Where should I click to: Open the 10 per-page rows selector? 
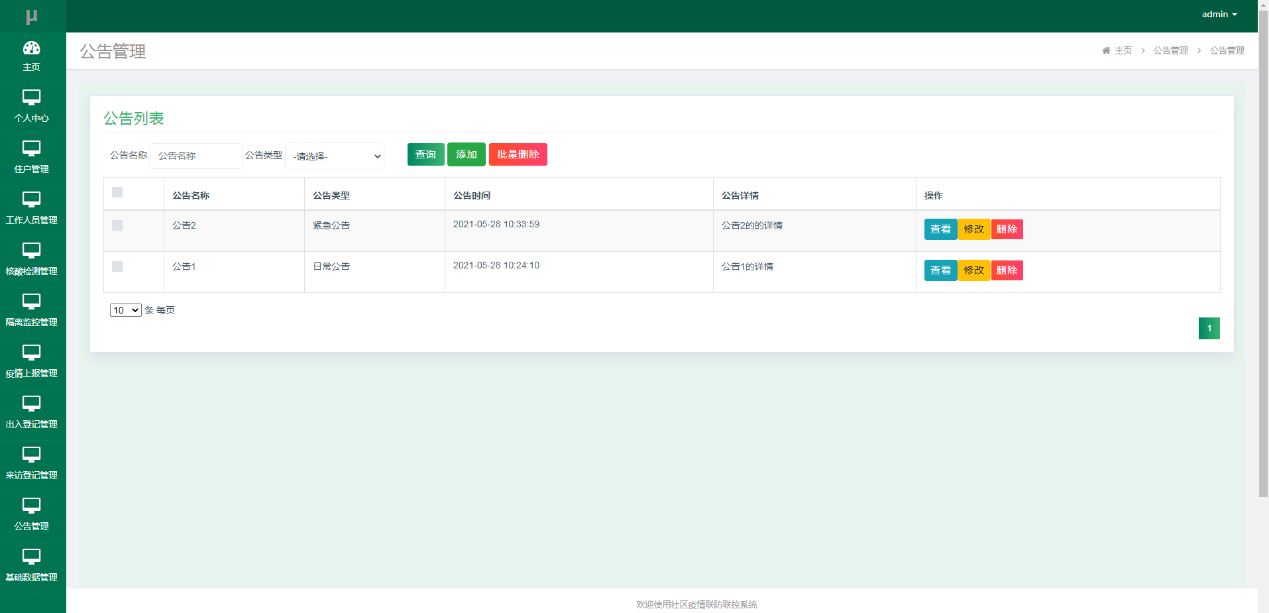(126, 311)
